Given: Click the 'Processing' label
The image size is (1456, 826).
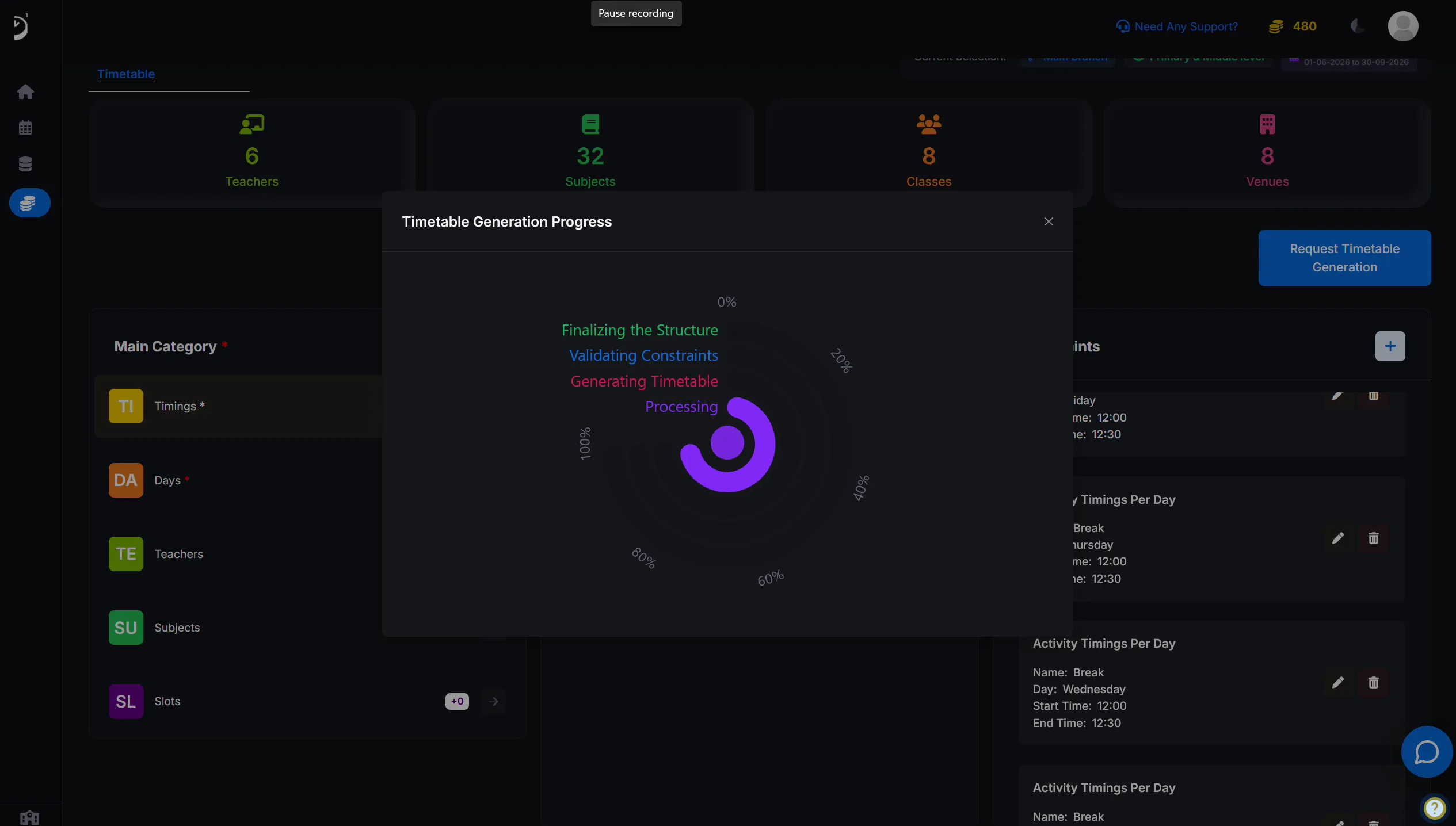Looking at the screenshot, I should [681, 407].
